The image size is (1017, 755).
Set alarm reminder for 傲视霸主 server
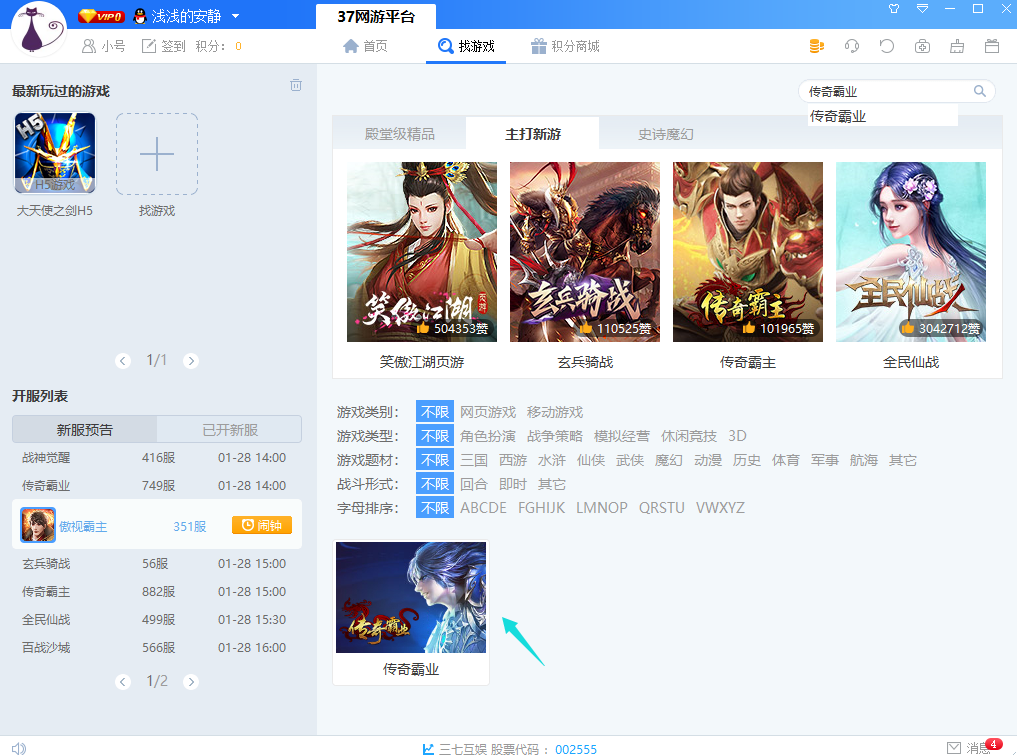coord(261,525)
